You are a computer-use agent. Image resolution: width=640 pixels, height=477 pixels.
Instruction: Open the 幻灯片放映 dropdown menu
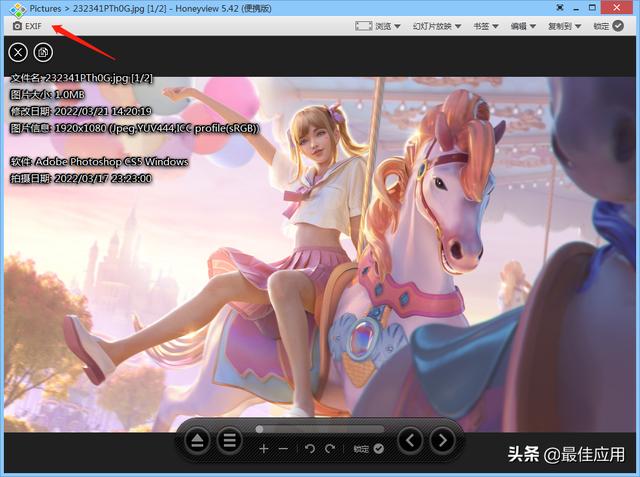(437, 26)
